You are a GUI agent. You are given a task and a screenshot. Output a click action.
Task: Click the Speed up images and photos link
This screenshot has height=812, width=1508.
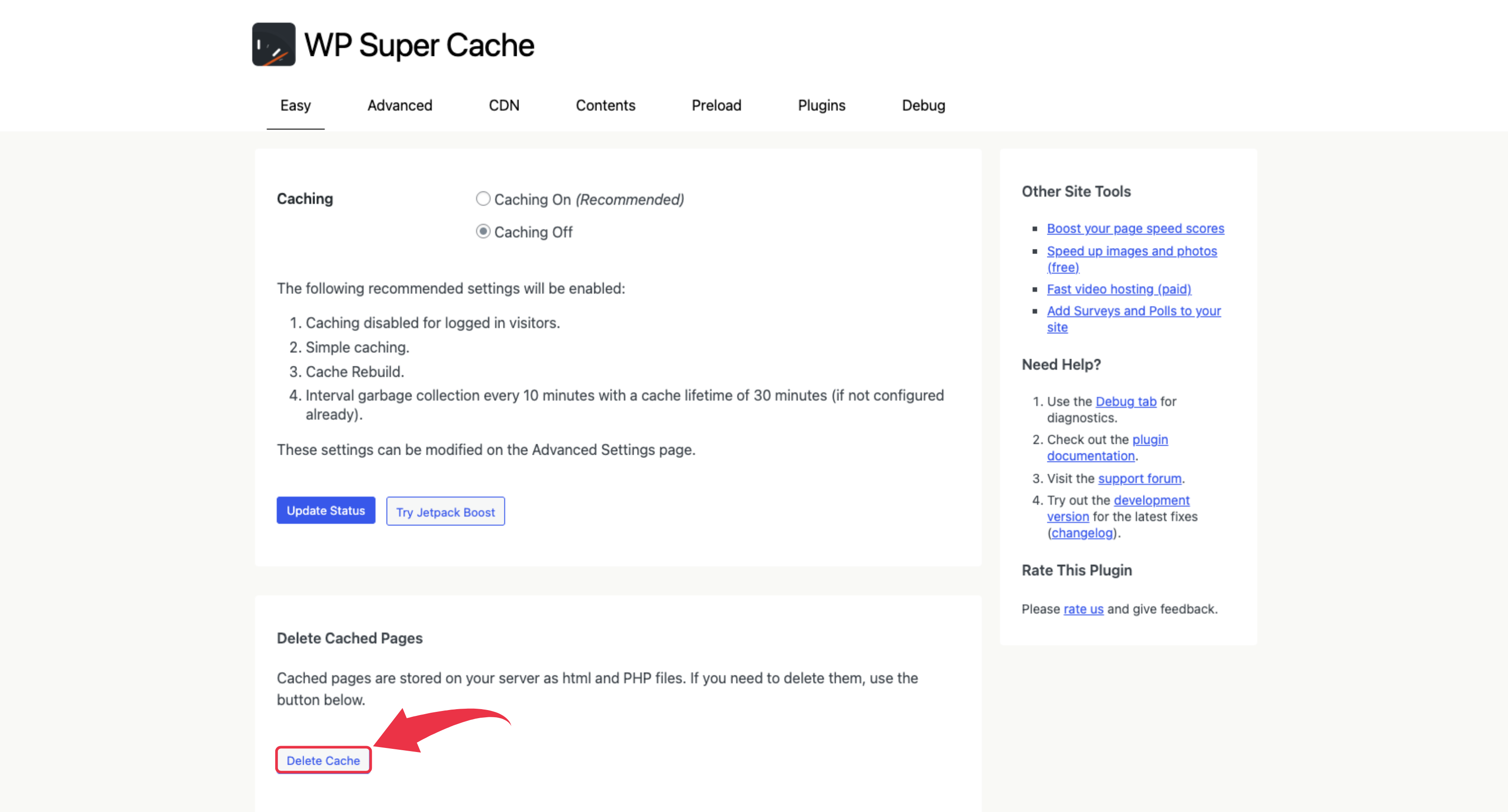click(x=1132, y=250)
